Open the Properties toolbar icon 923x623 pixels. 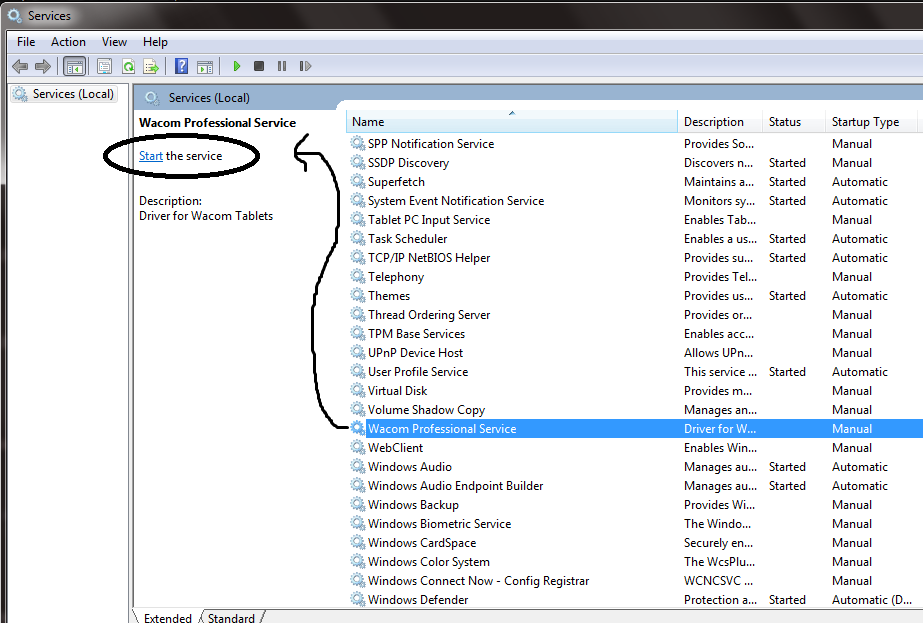coord(104,66)
